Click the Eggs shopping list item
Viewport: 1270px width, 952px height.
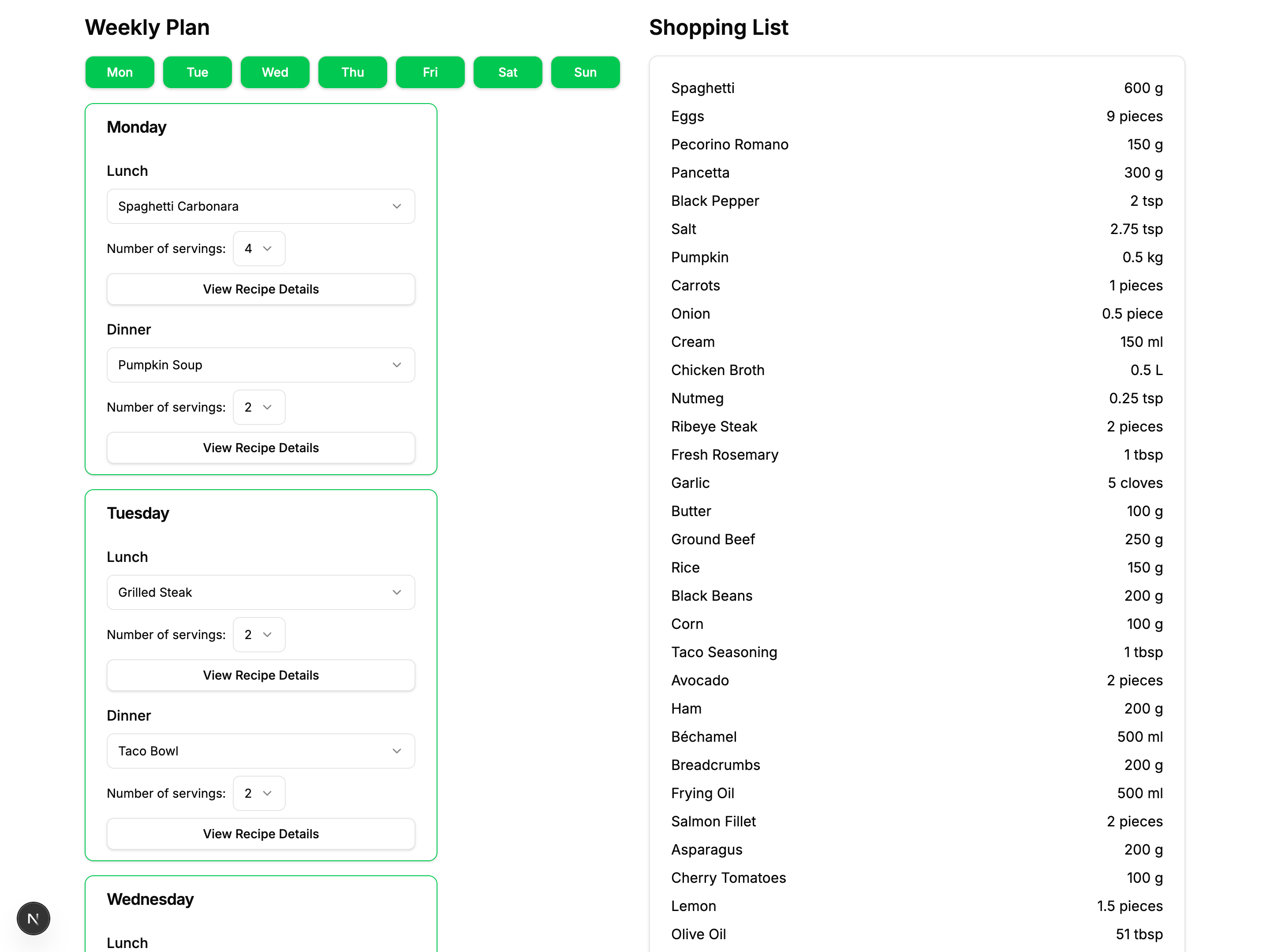[x=916, y=116]
